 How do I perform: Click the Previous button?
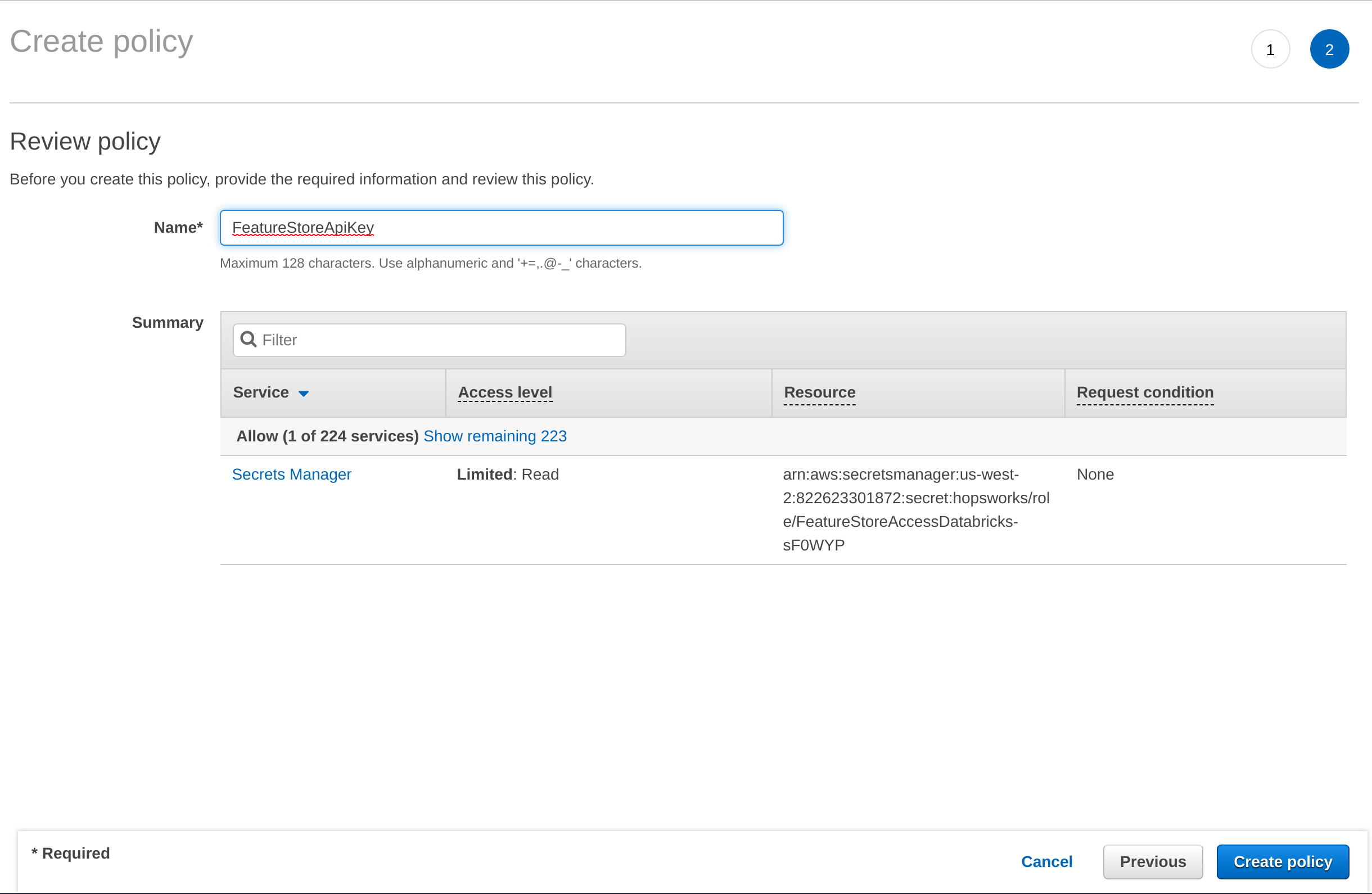tap(1152, 861)
